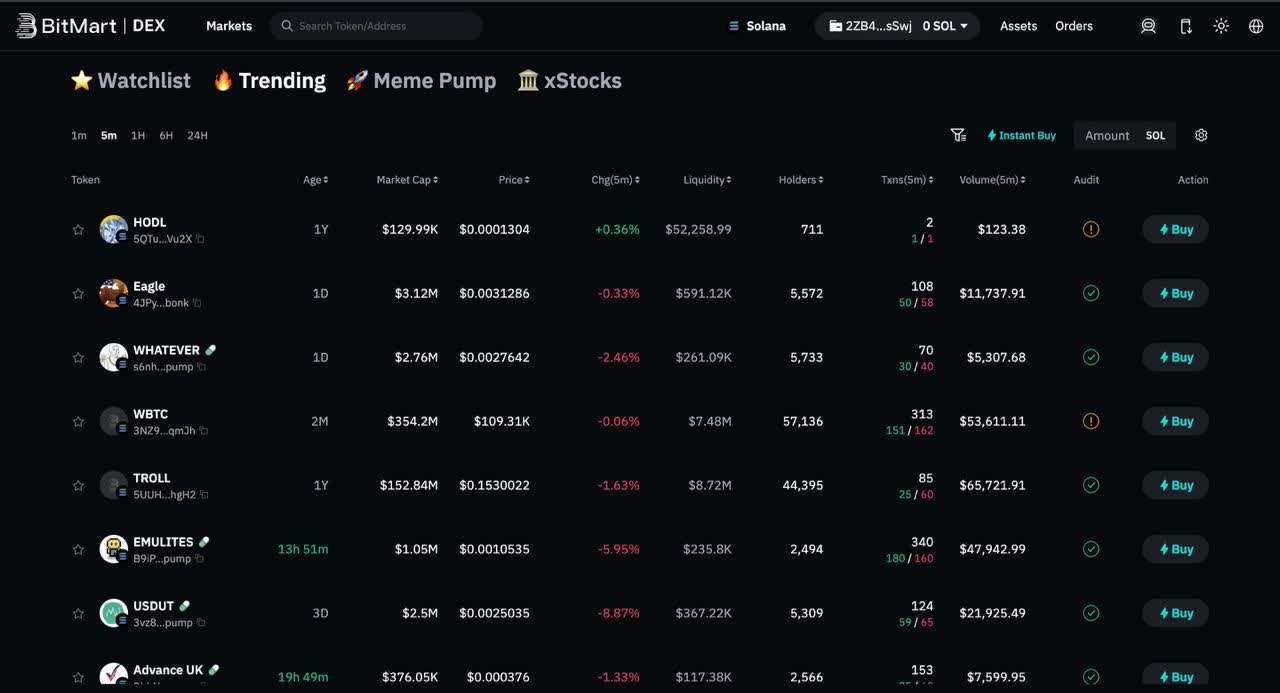Buy the HODL token

point(1175,229)
